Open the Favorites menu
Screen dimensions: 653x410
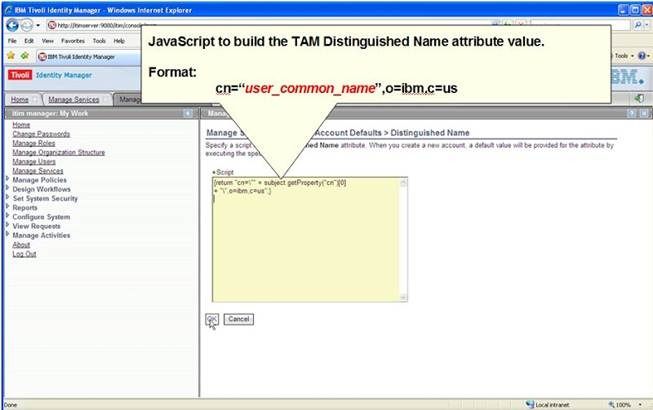(73, 41)
